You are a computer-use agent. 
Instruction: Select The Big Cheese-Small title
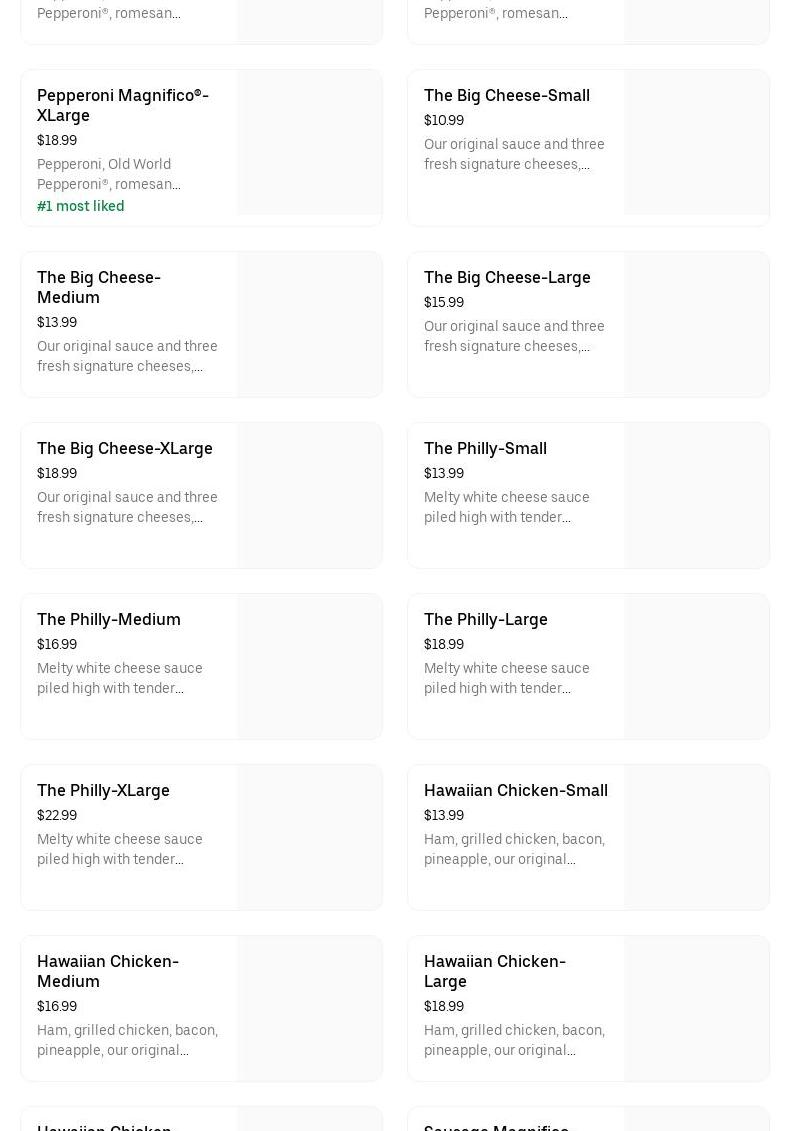click(506, 96)
